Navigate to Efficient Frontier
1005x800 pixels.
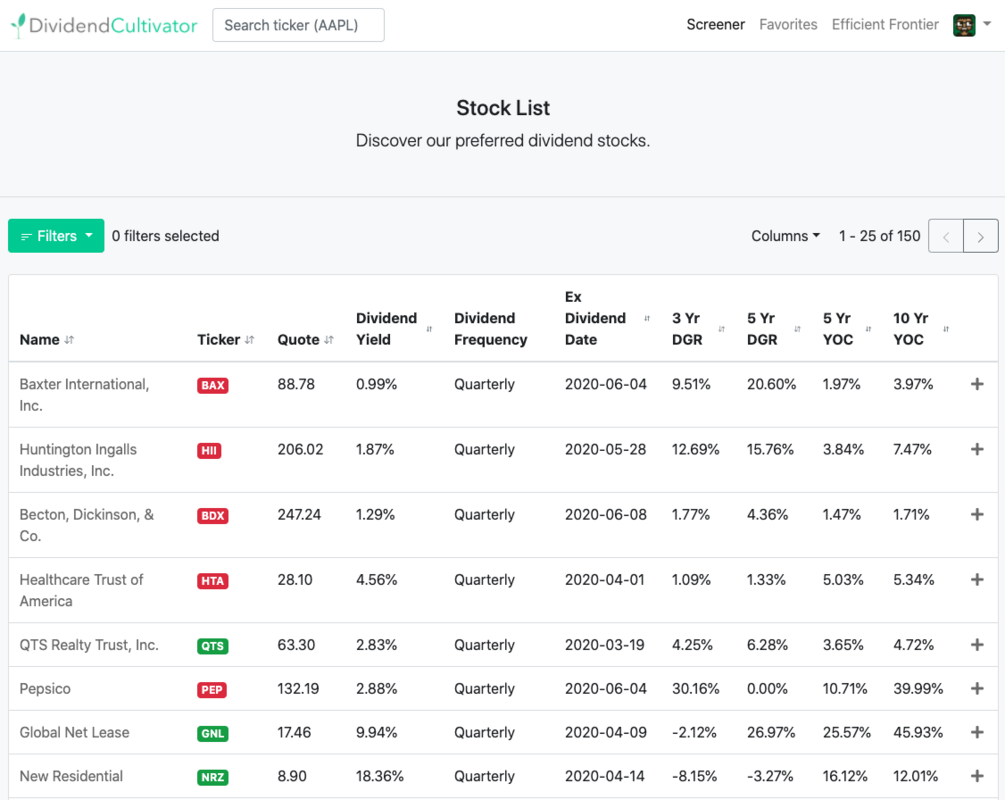point(885,25)
